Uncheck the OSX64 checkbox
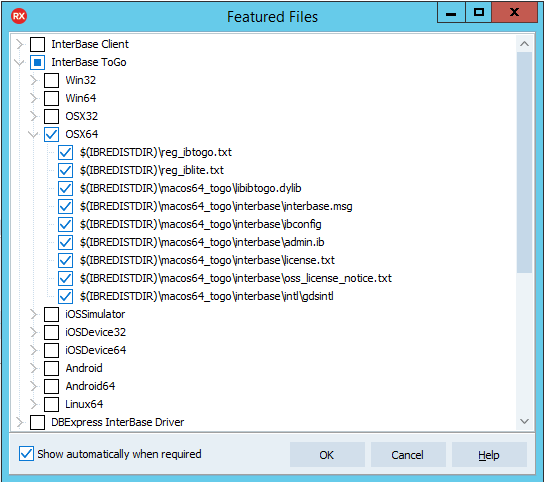Image resolution: width=544 pixels, height=482 pixels. coord(51,134)
